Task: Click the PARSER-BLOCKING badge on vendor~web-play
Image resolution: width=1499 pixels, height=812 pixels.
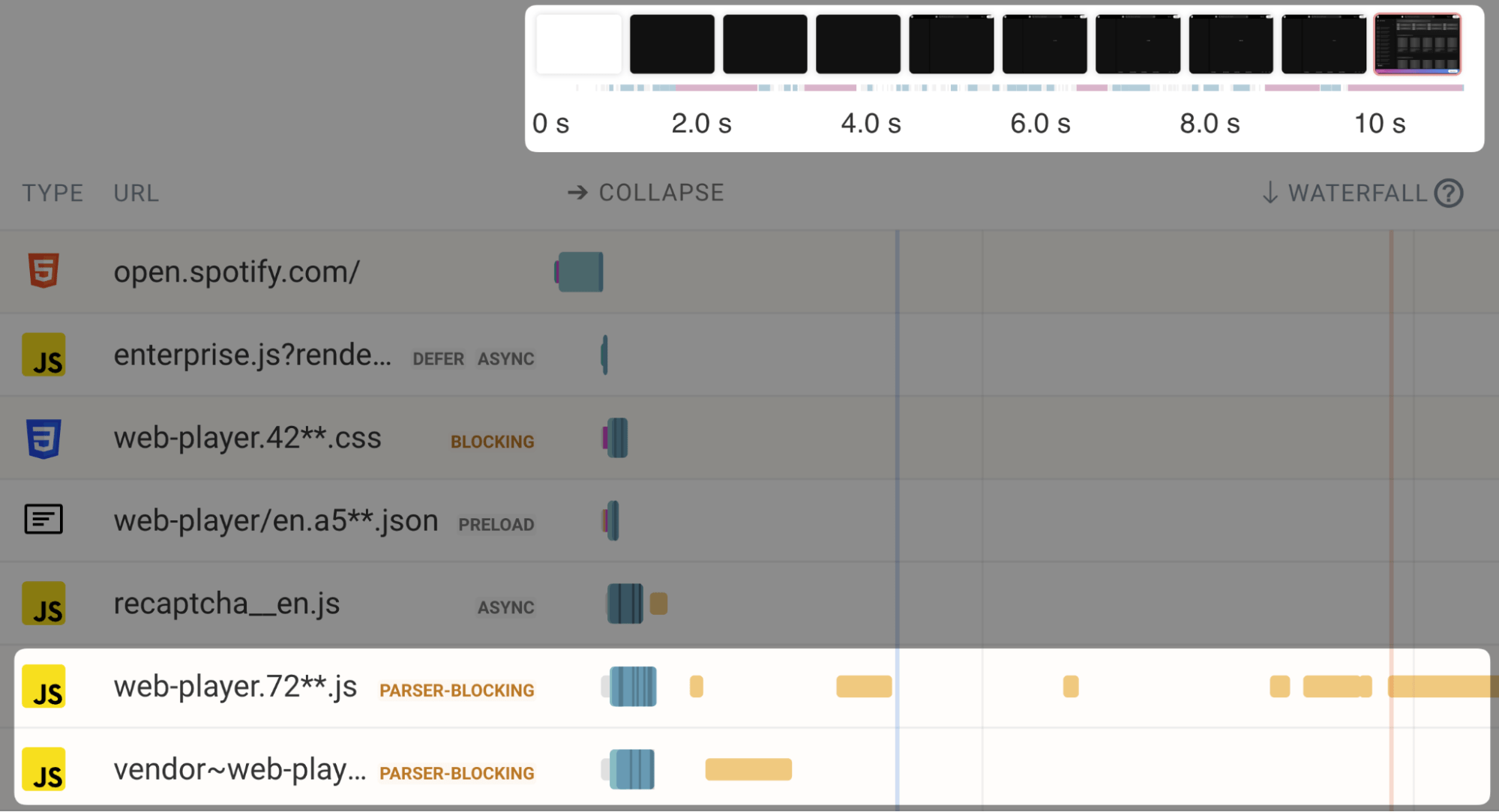Action: [456, 773]
